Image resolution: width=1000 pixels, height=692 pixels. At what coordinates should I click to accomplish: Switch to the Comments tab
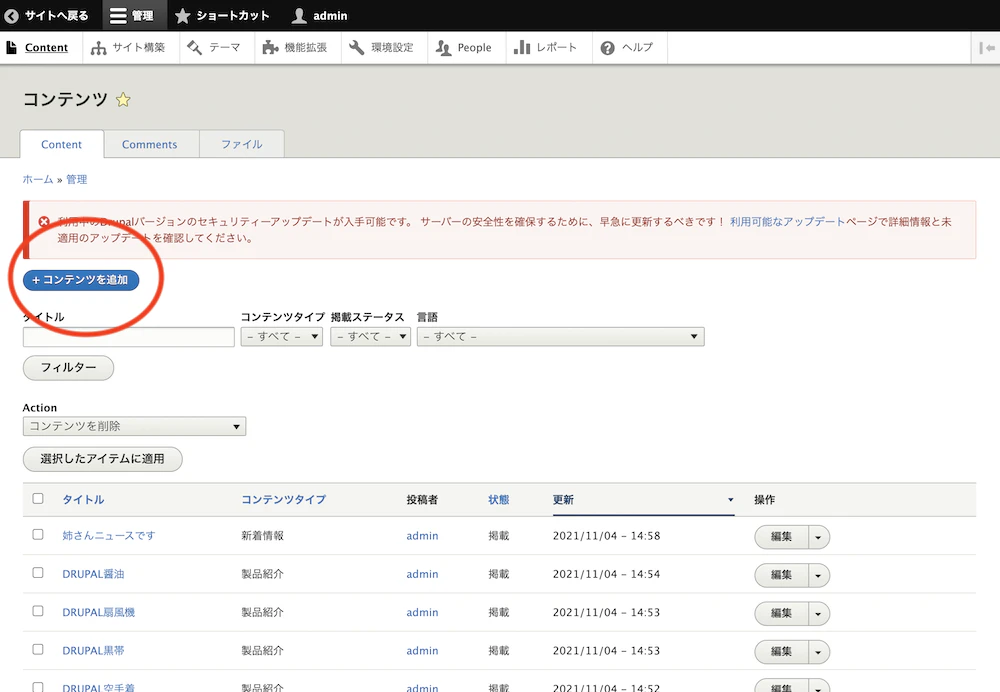pos(150,144)
